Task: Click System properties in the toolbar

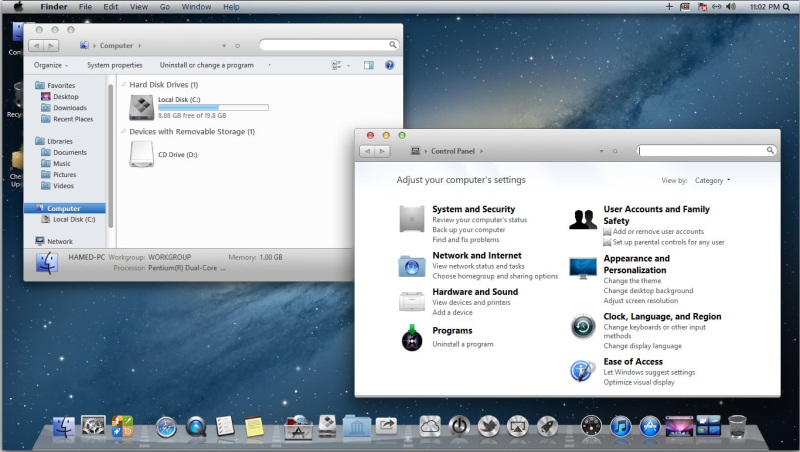Action: coord(114,65)
